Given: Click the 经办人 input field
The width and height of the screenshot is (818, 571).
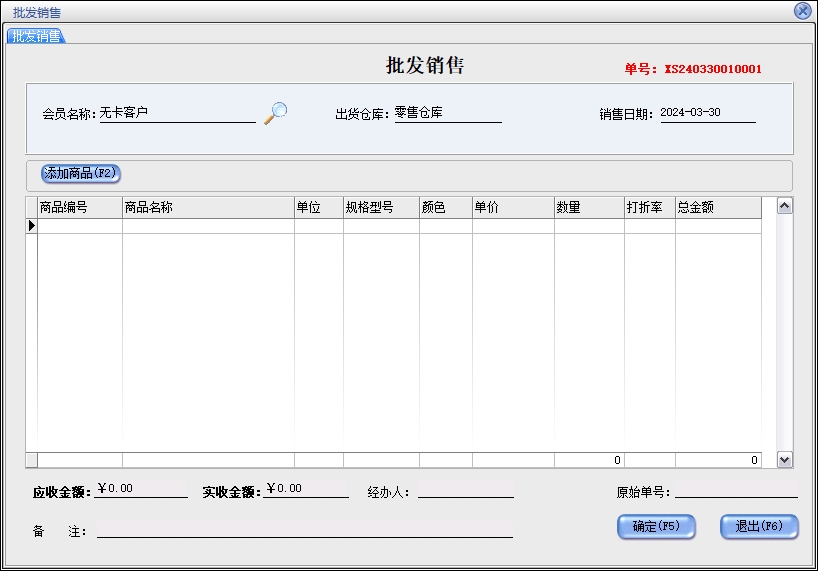Looking at the screenshot, I should (465, 491).
